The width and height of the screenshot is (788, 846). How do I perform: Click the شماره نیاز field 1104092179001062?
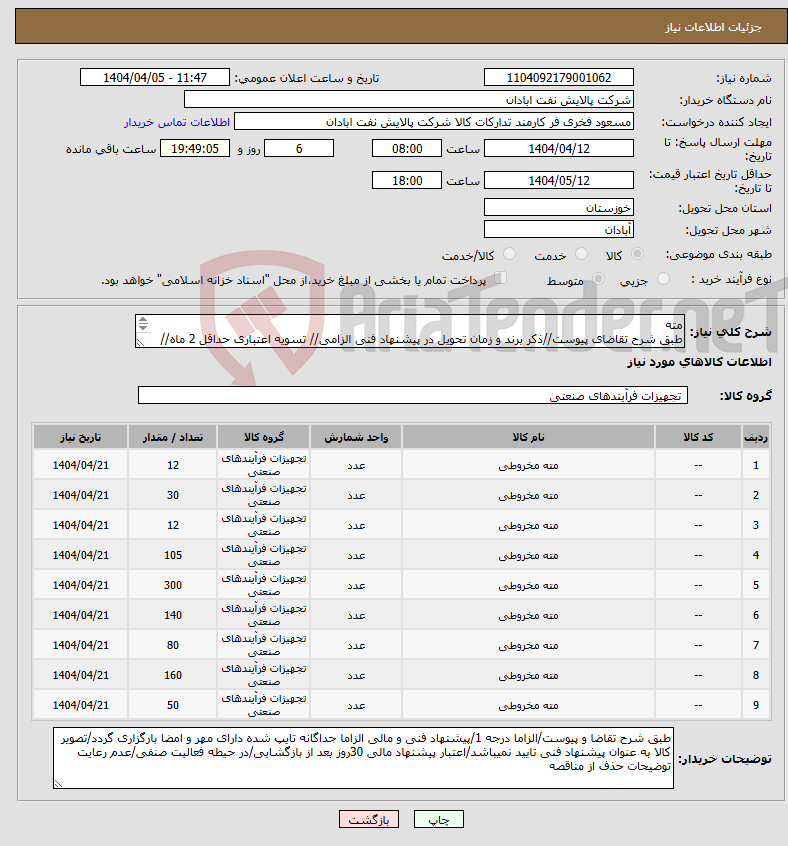coord(559,78)
